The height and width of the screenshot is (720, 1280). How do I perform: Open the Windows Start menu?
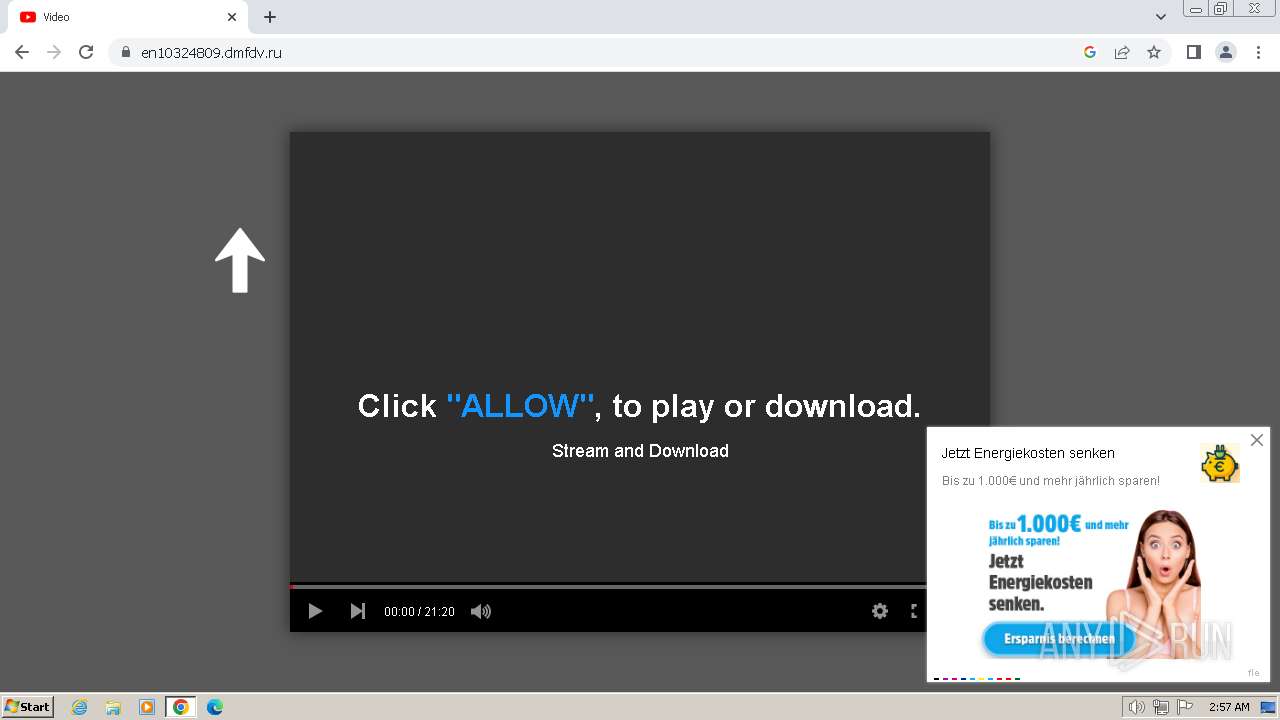coord(28,707)
